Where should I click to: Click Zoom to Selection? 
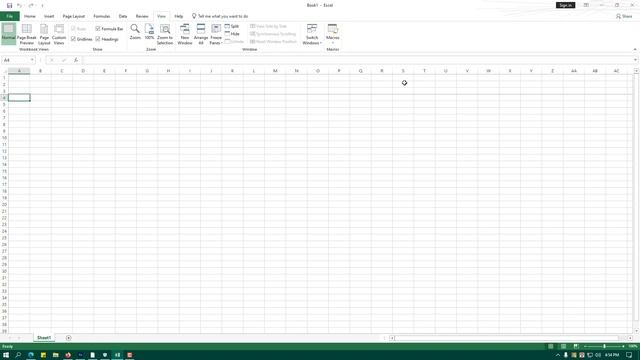[x=165, y=33]
